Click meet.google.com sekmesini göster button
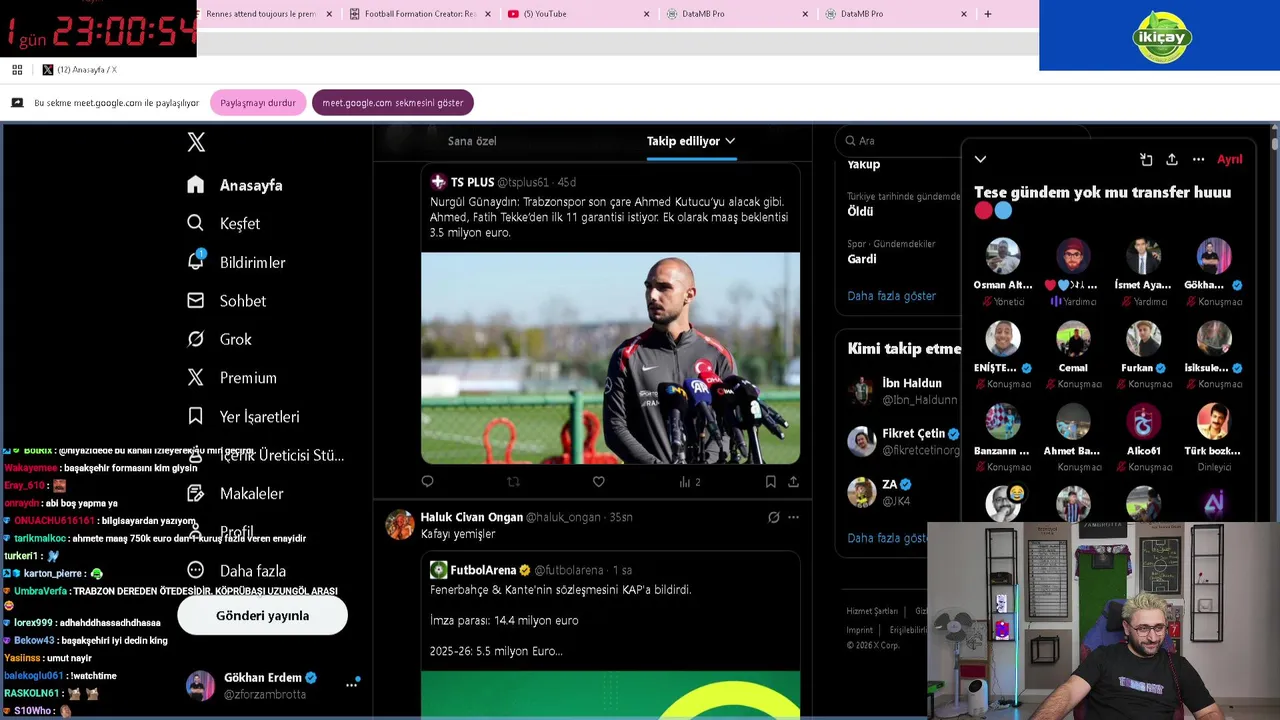The height and width of the screenshot is (720, 1280). (x=393, y=102)
